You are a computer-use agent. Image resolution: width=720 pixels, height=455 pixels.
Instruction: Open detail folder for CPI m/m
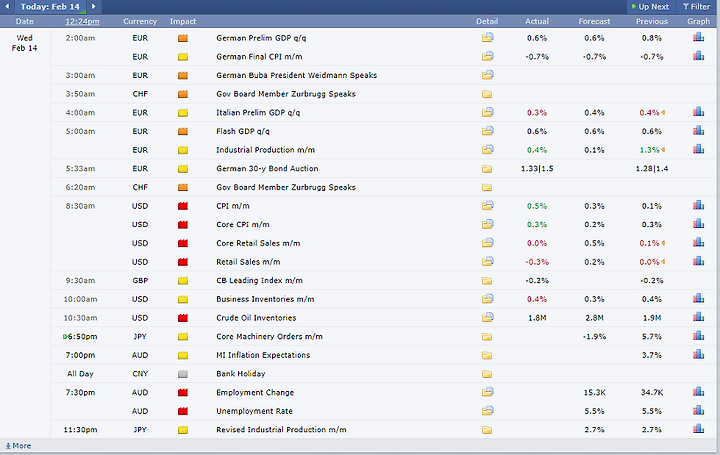coord(488,206)
